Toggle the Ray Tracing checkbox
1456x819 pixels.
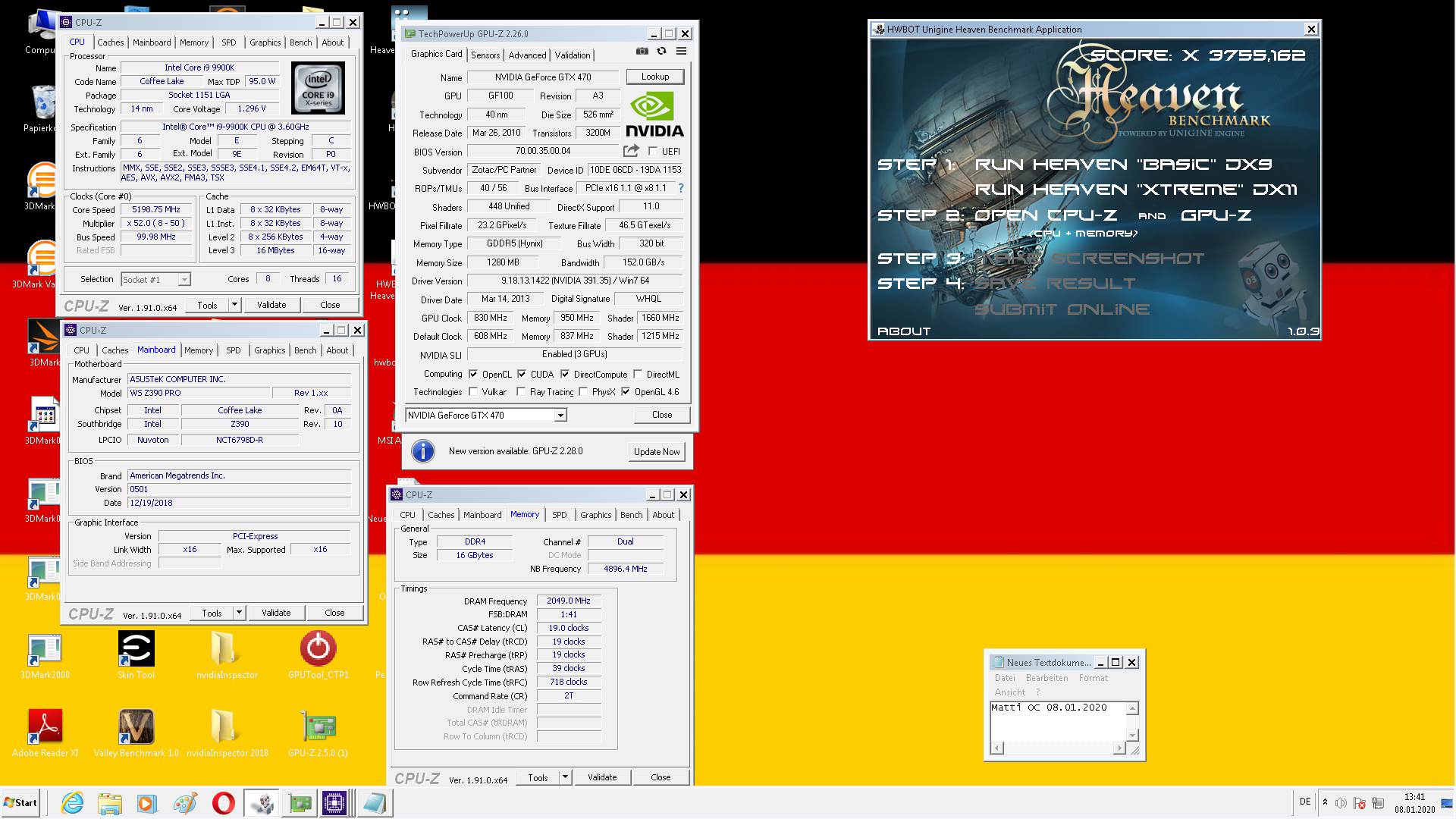click(521, 391)
